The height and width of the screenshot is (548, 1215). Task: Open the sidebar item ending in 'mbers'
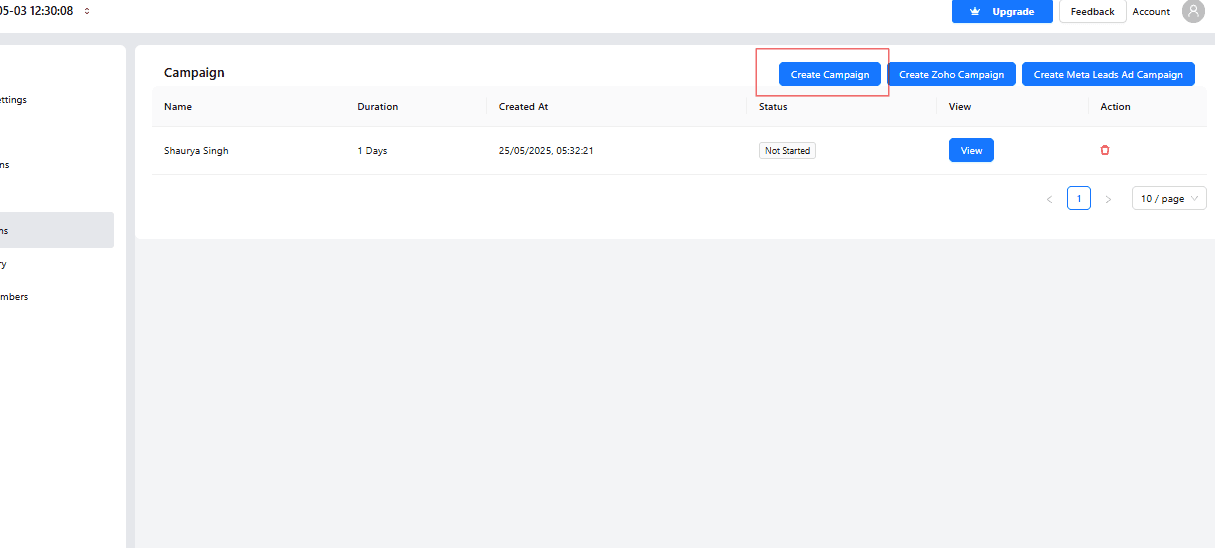(x=15, y=297)
